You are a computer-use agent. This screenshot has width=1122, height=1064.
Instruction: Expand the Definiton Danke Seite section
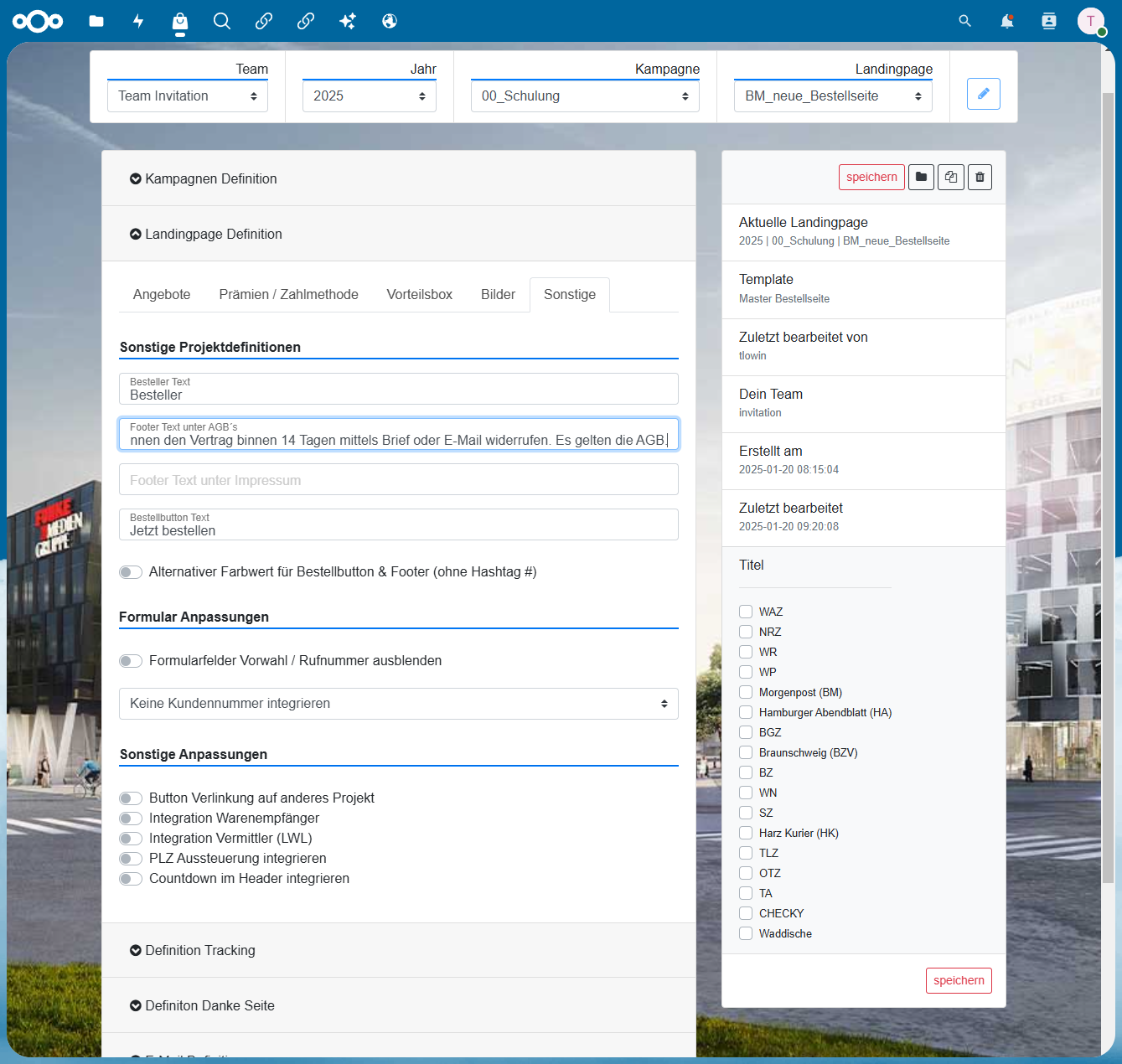click(399, 1005)
